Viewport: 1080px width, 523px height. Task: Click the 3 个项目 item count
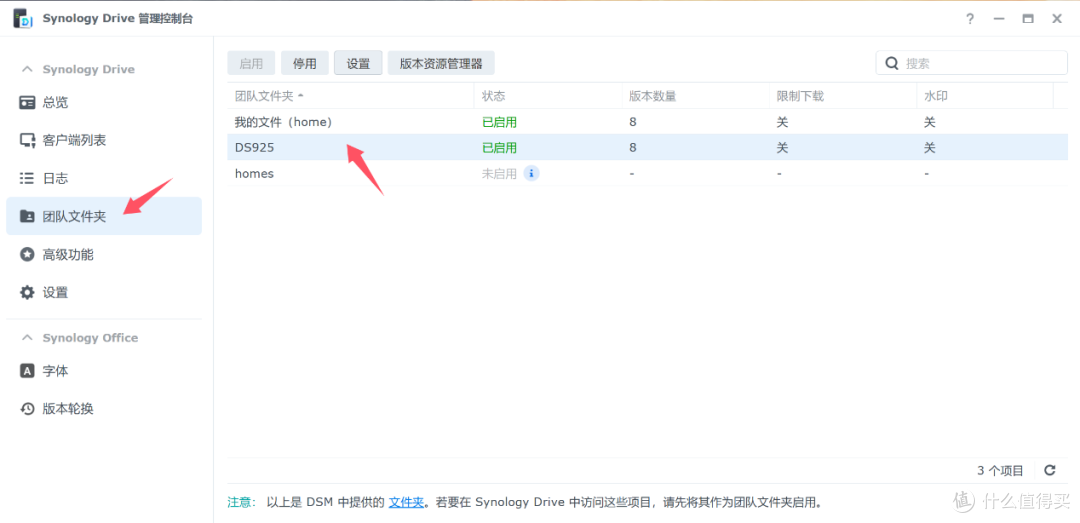1000,471
